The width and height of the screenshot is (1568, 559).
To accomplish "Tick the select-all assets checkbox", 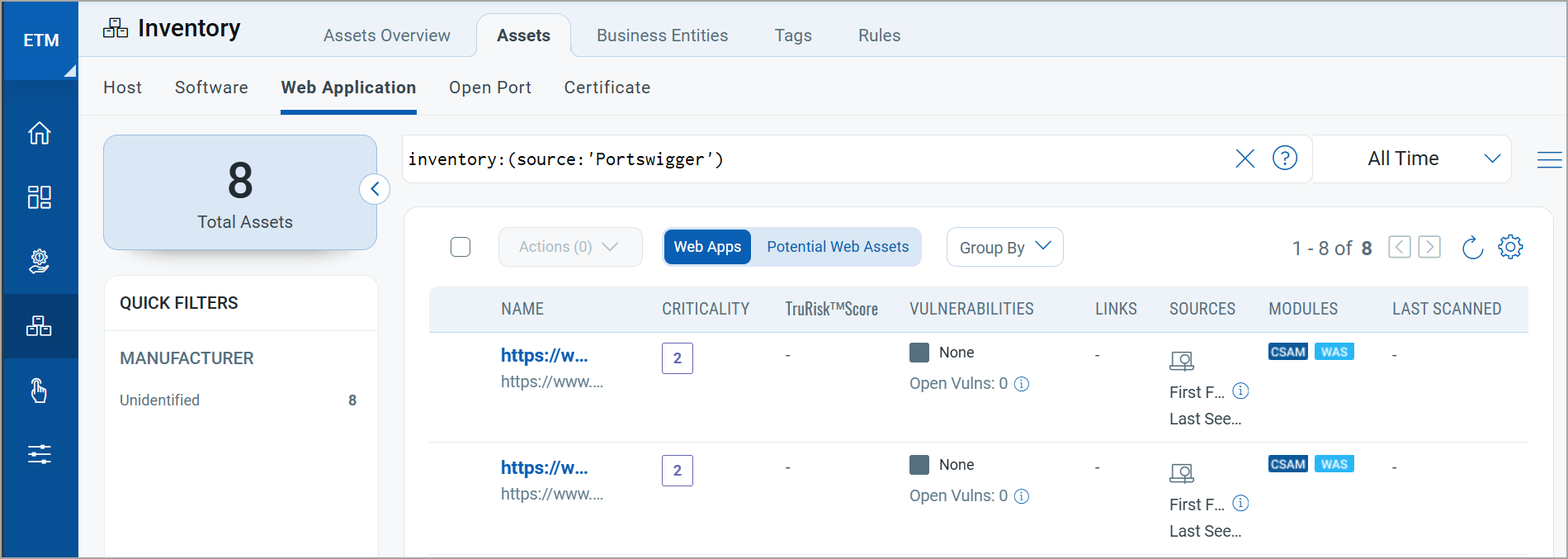I will [x=460, y=247].
